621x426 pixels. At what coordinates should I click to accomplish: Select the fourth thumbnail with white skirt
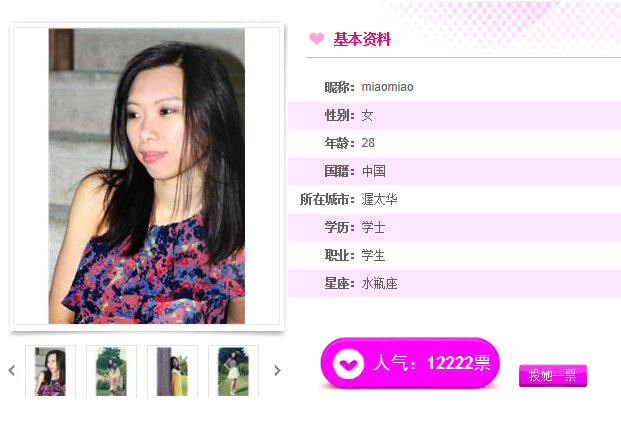(233, 371)
